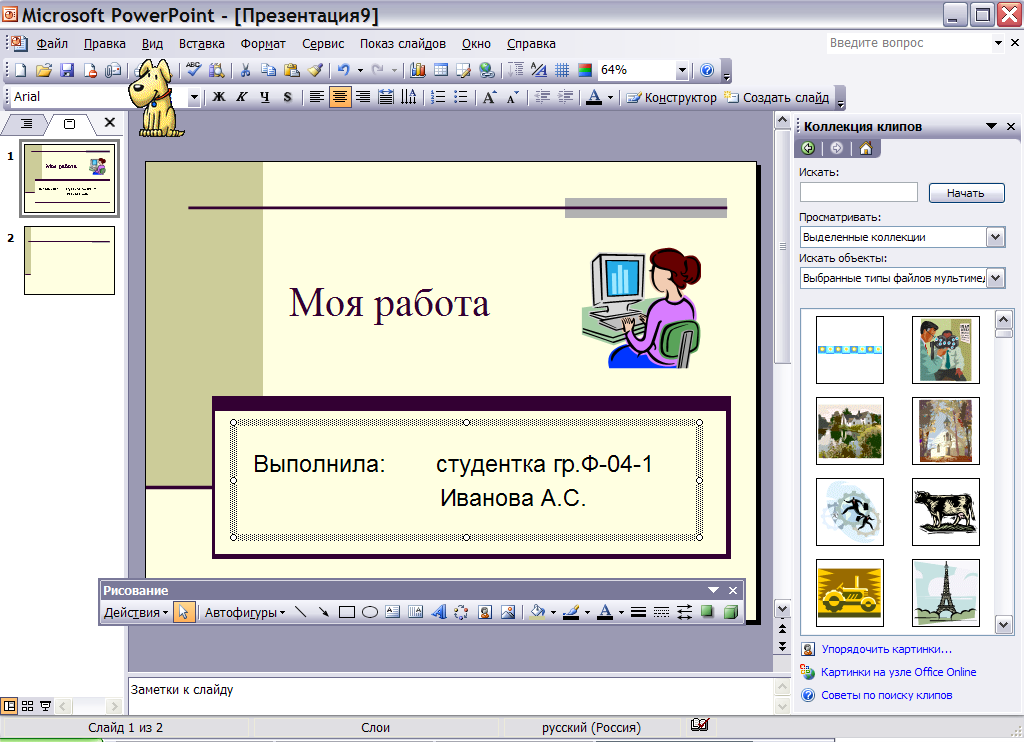This screenshot has width=1024, height=742.
Task: Open the Действия drawing menu
Action: pos(136,613)
